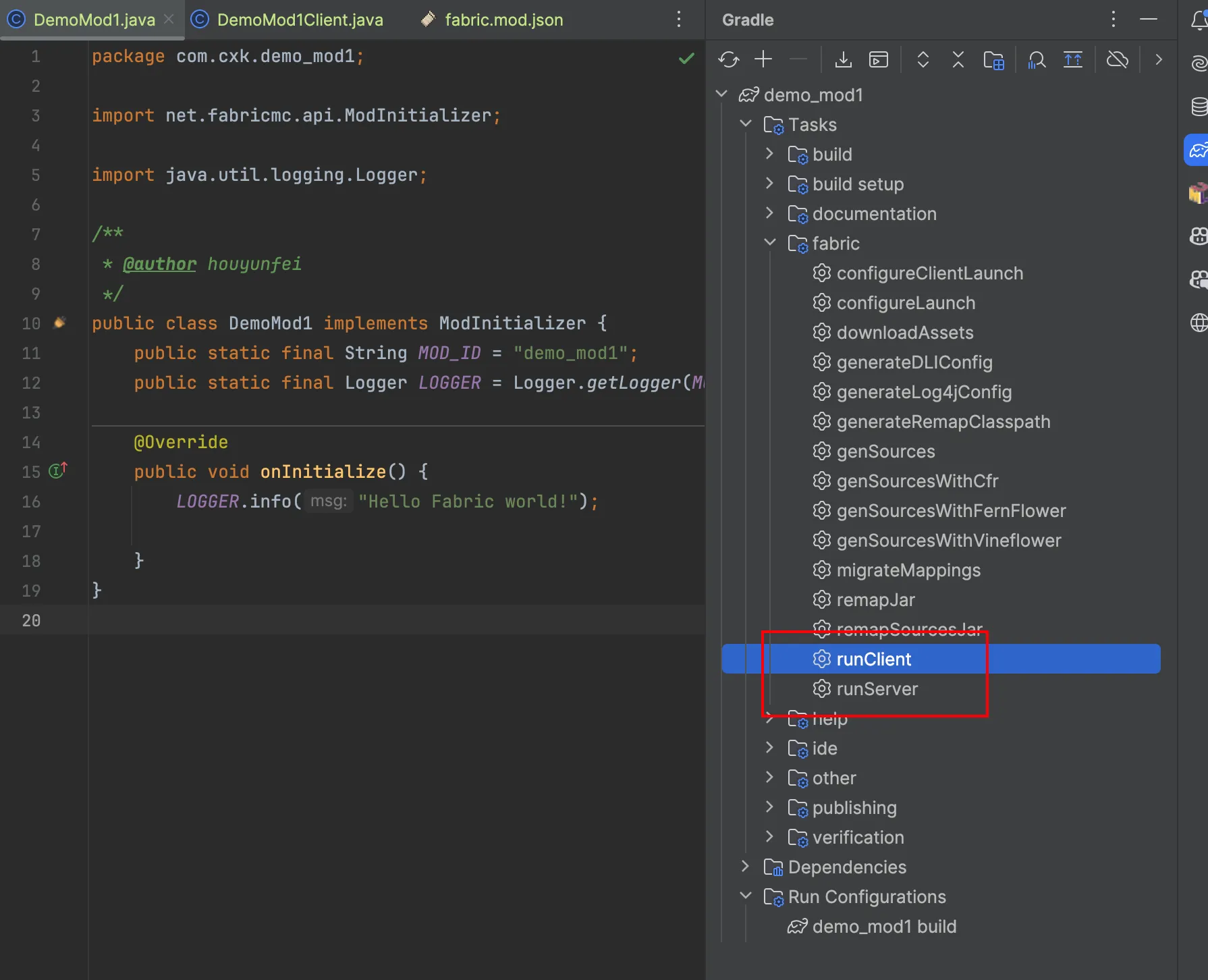The height and width of the screenshot is (980, 1208).
Task: Expand the ide task group
Action: click(x=769, y=747)
